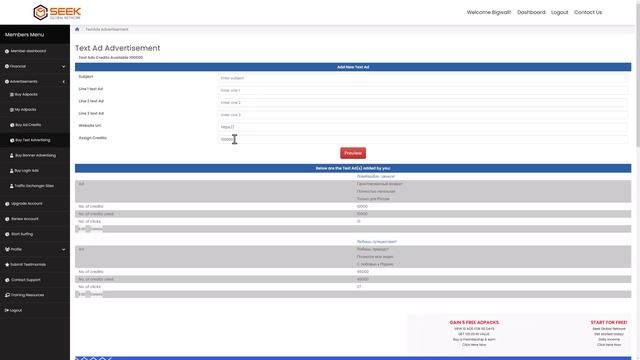Open Contact Us in top navigation
This screenshot has width=640, height=360.
pyautogui.click(x=588, y=12)
